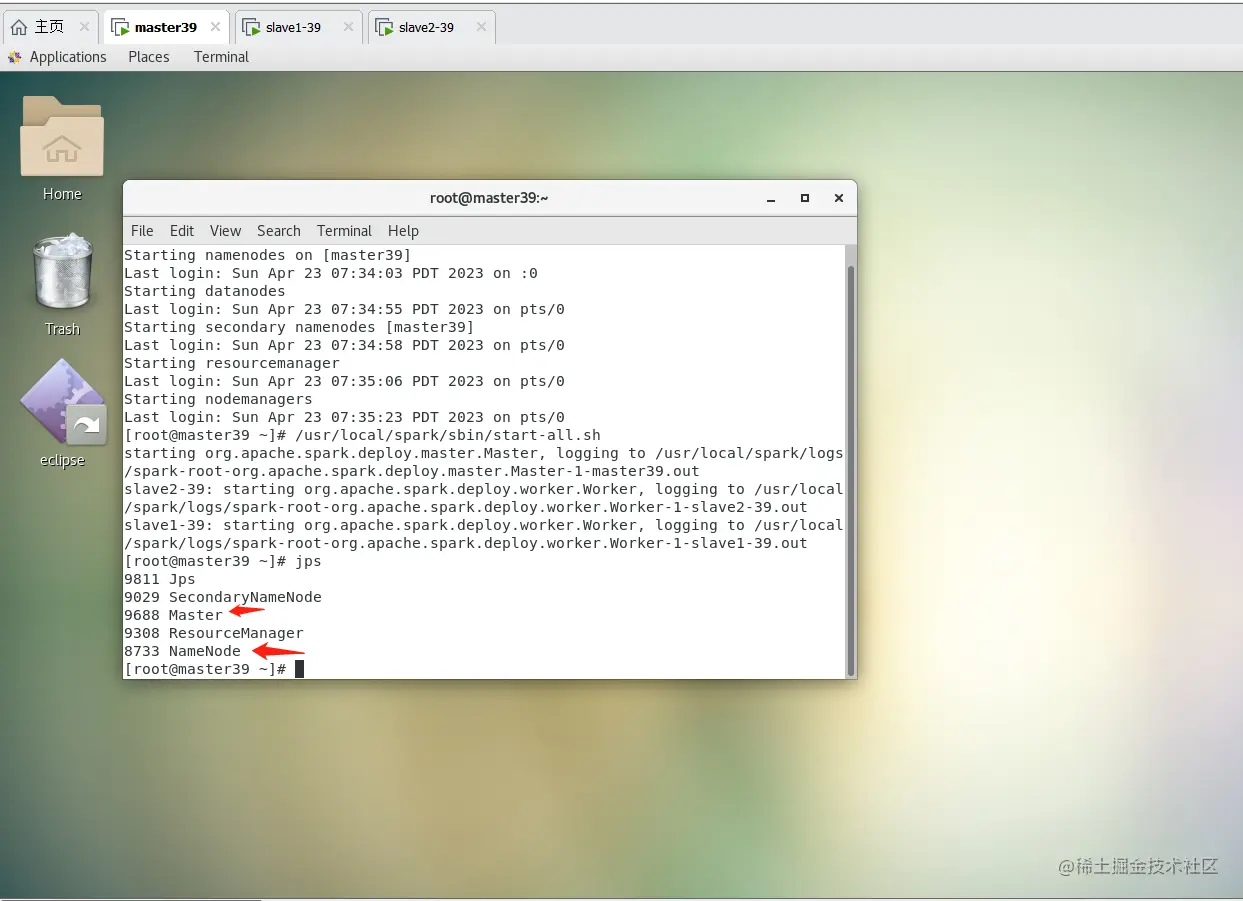Select the master39 tab
The image size is (1243, 901).
(166, 27)
